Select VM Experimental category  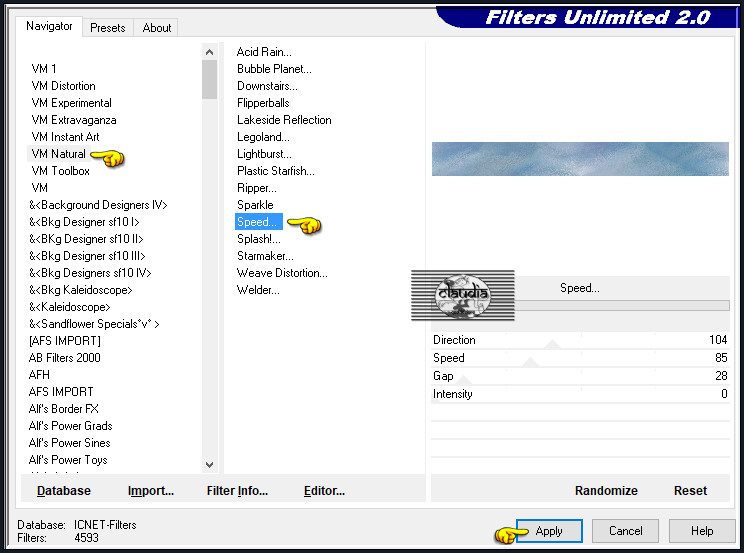[72, 103]
